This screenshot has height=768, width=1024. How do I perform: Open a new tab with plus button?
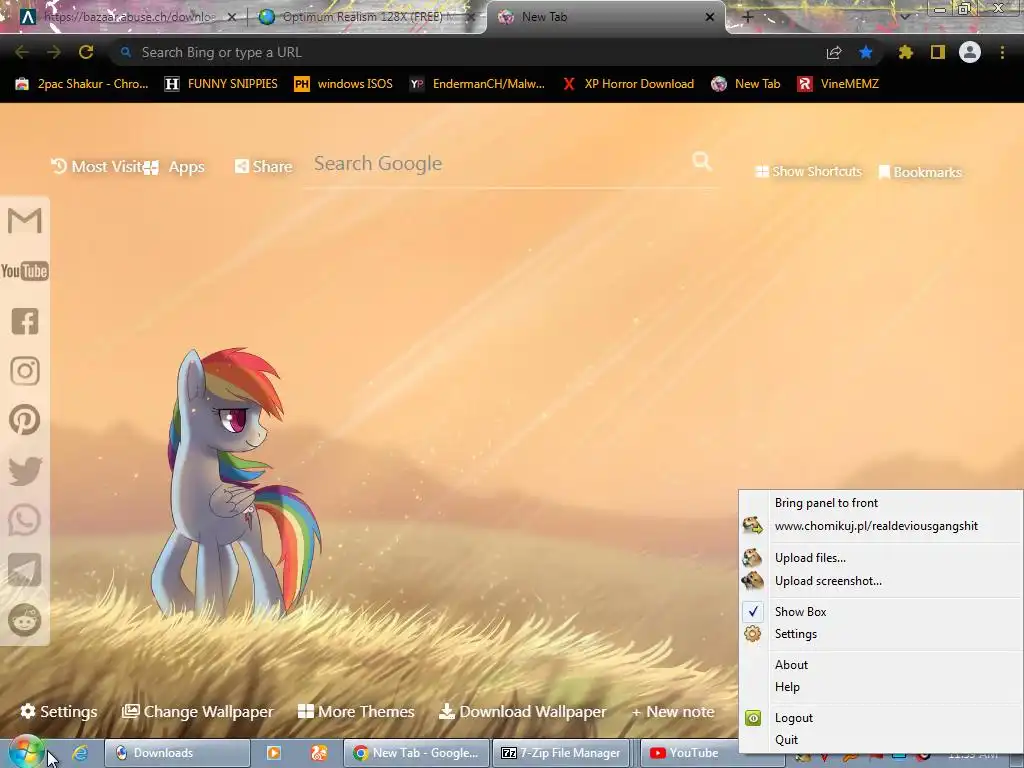pyautogui.click(x=748, y=17)
